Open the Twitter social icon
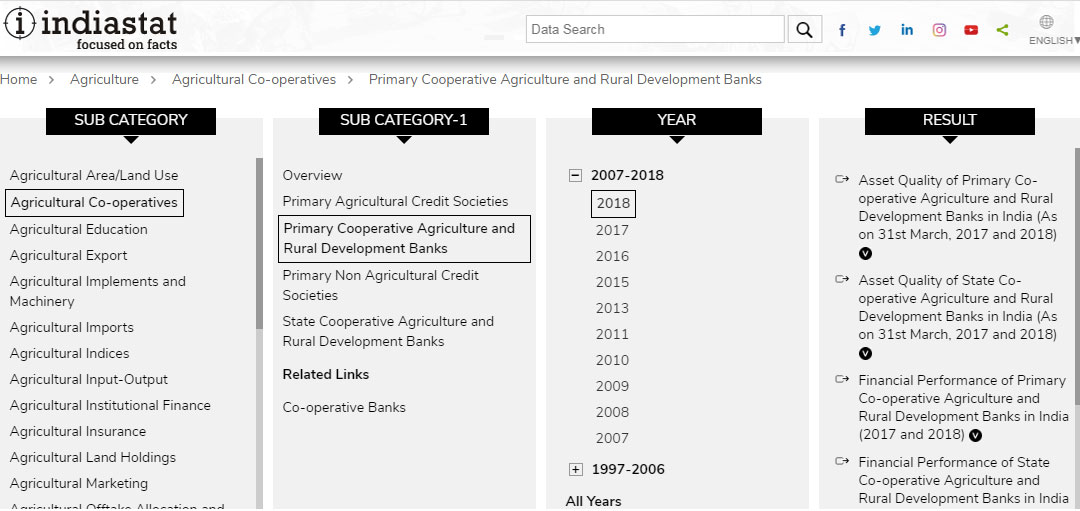The image size is (1080, 511). coord(875,30)
